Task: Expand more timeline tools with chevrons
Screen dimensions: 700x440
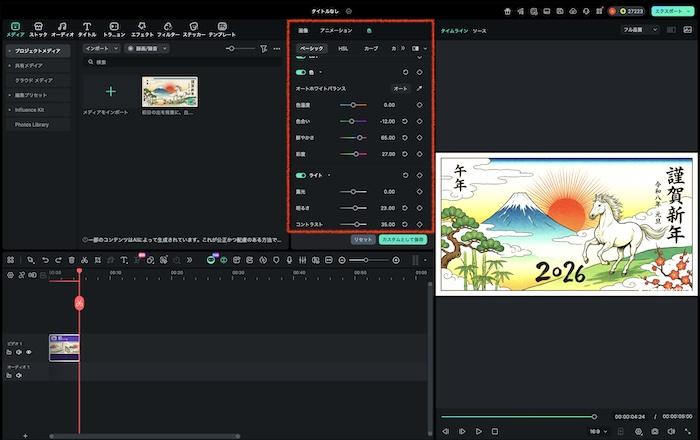Action: pyautogui.click(x=189, y=260)
